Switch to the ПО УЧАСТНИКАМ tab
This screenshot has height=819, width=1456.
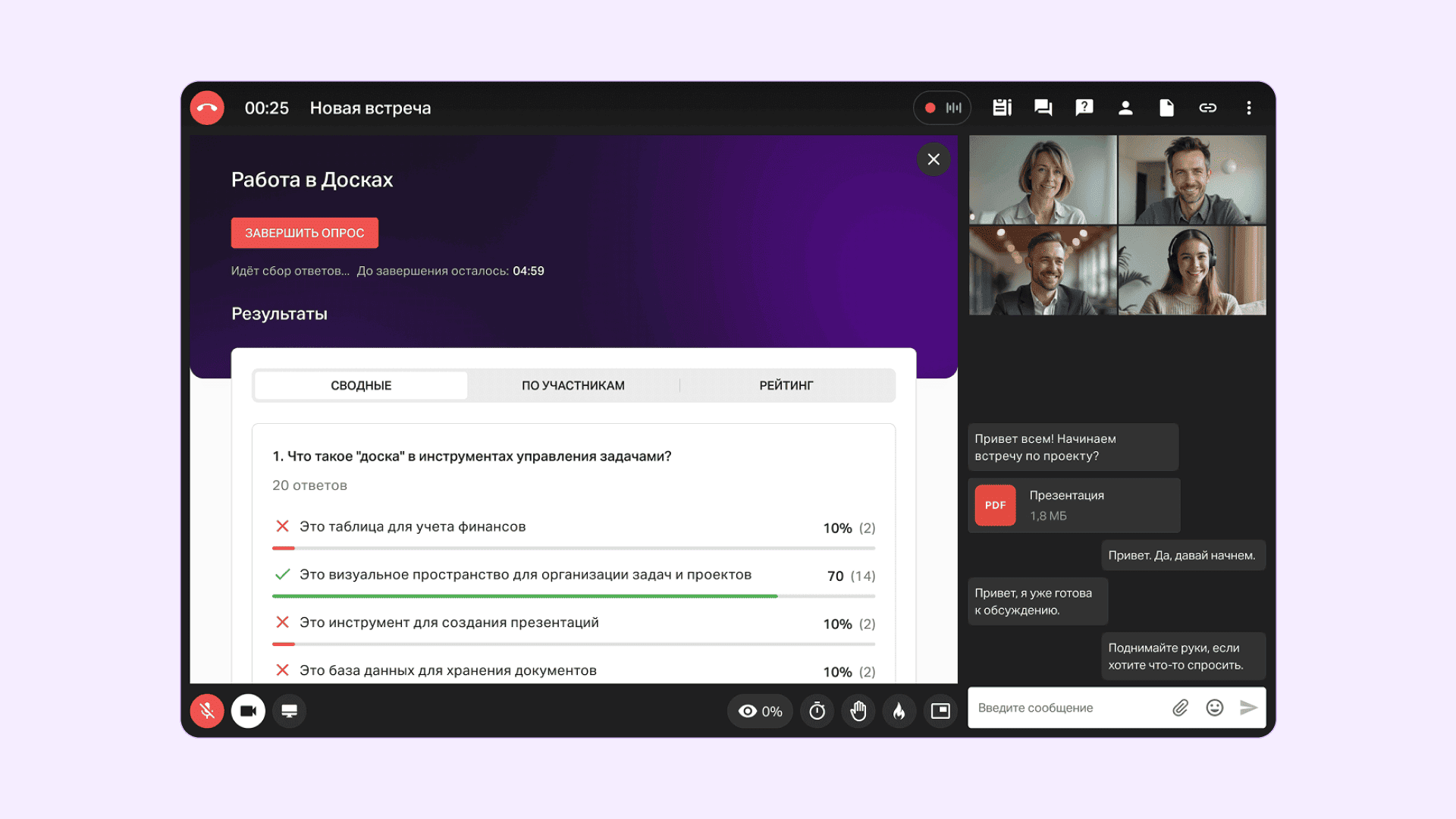pyautogui.click(x=573, y=385)
